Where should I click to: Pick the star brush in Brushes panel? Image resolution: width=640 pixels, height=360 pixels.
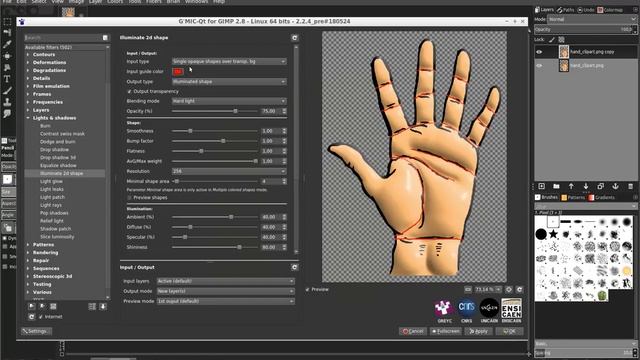(553, 234)
